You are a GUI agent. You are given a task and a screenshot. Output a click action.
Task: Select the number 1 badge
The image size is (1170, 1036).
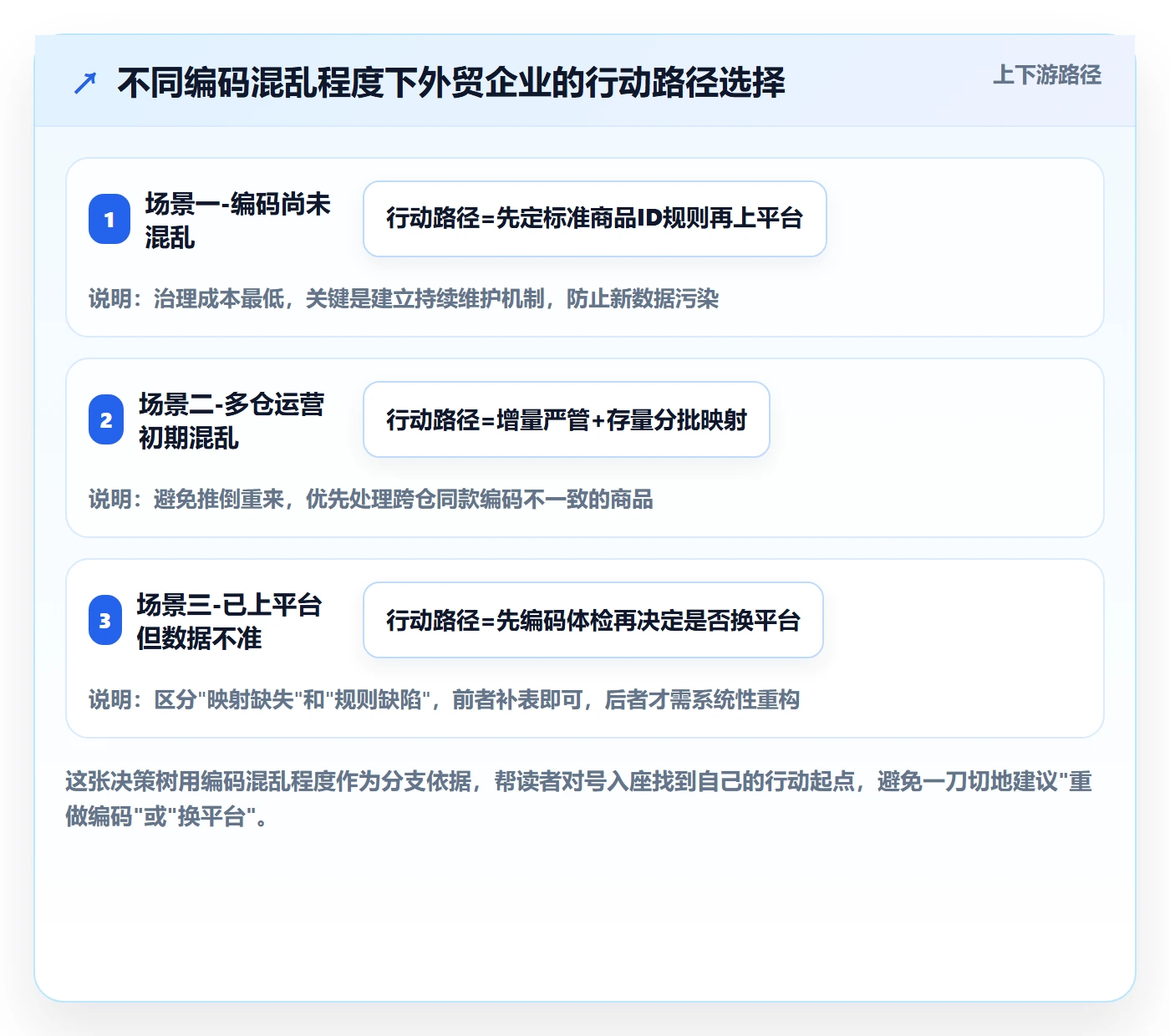(109, 219)
